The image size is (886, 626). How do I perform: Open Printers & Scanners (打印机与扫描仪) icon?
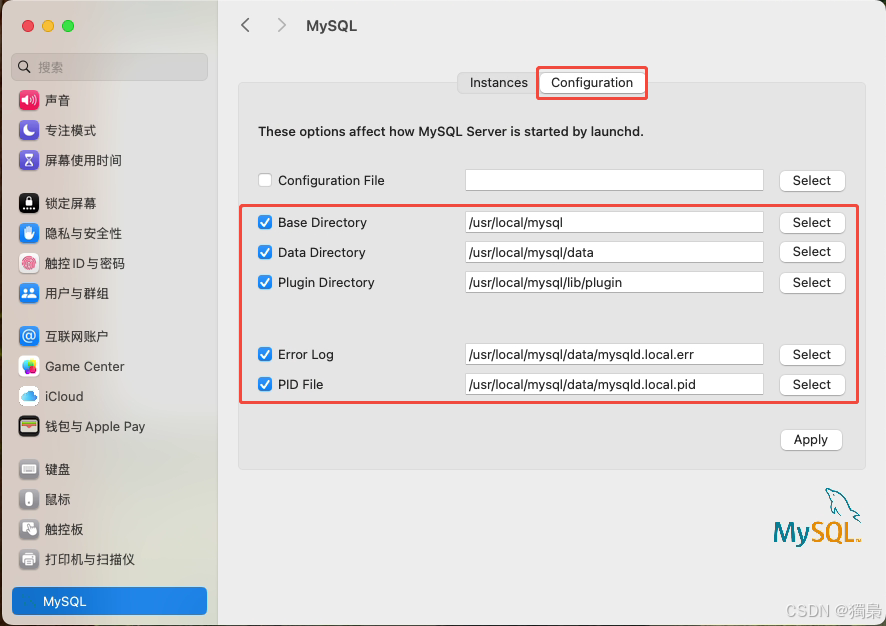tap(29, 559)
